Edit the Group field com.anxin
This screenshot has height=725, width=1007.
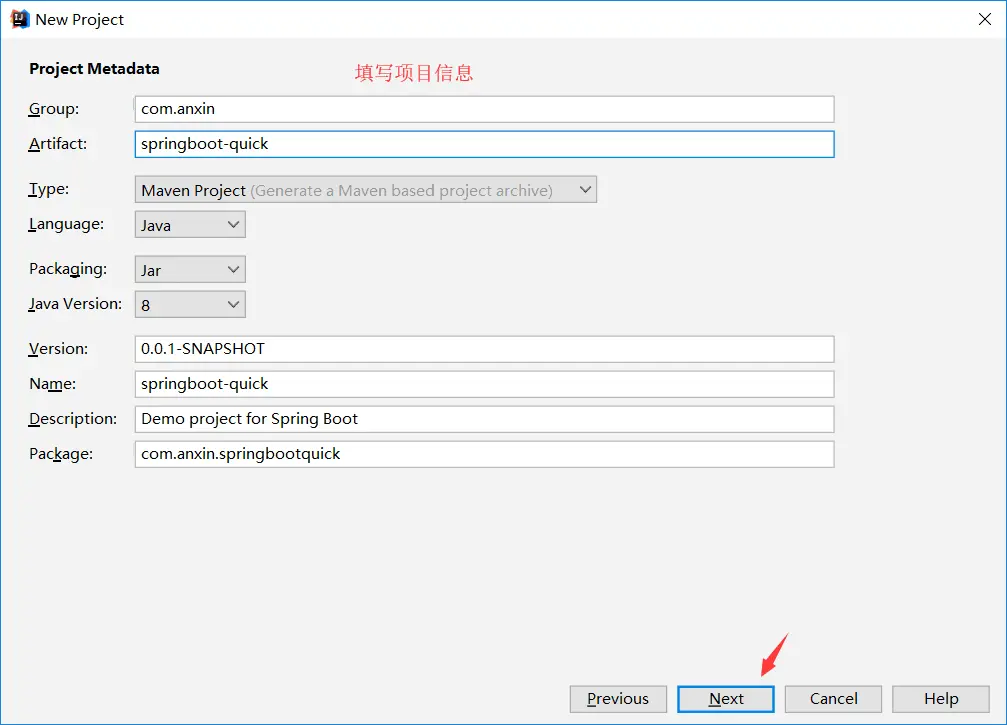484,109
